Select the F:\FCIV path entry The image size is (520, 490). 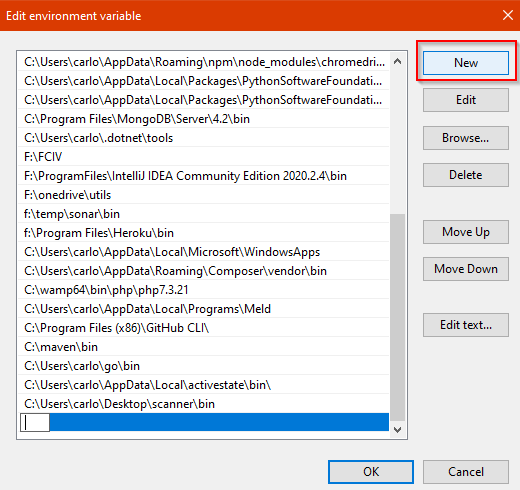point(203,157)
